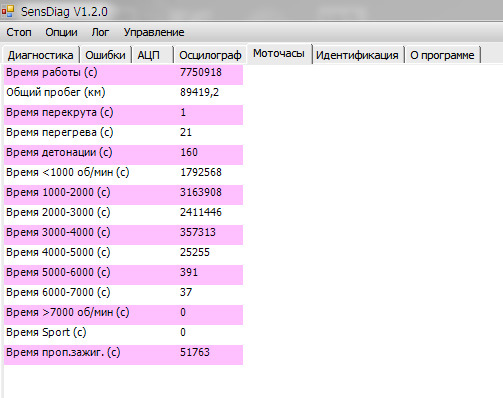Screen dimensions: 503x398
Task: Click the value 391
Action: coord(189,272)
